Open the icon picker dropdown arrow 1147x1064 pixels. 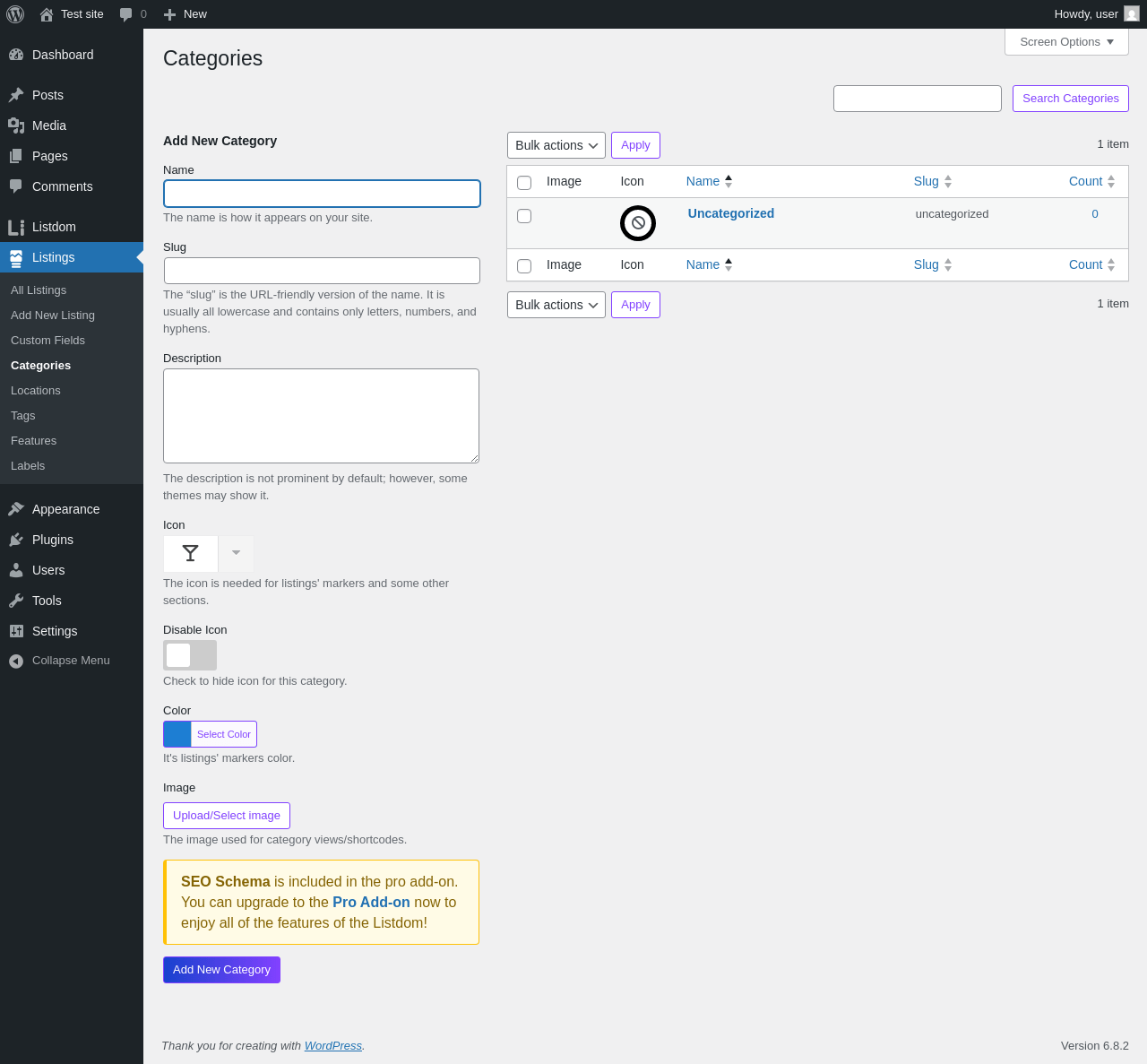(236, 554)
